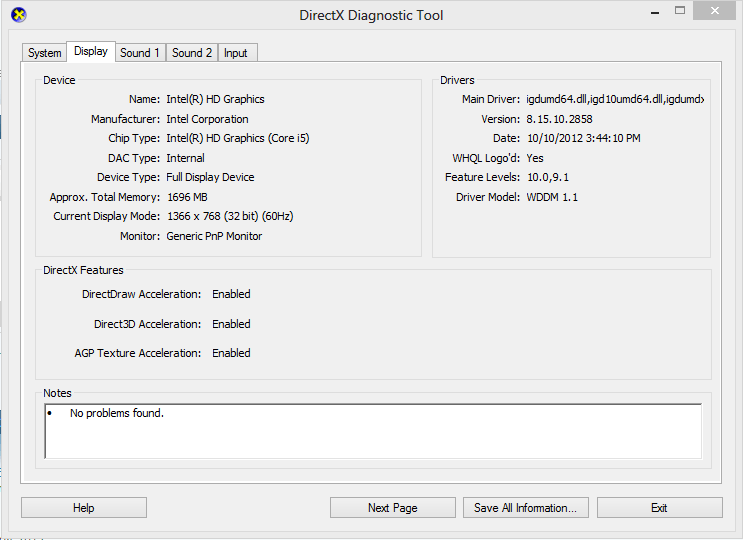
Task: Click driver model value 'WDDM 1.1'
Action: pyautogui.click(x=552, y=197)
